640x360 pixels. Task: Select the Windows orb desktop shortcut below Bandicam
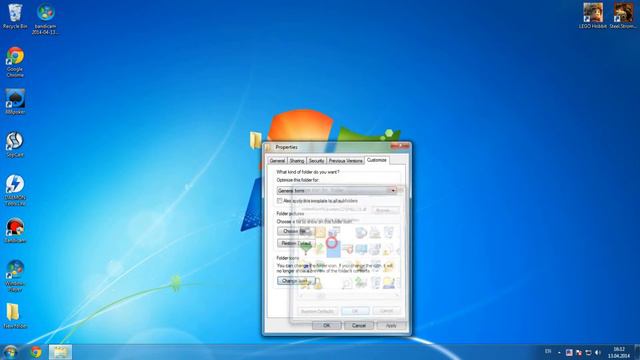tap(15, 276)
